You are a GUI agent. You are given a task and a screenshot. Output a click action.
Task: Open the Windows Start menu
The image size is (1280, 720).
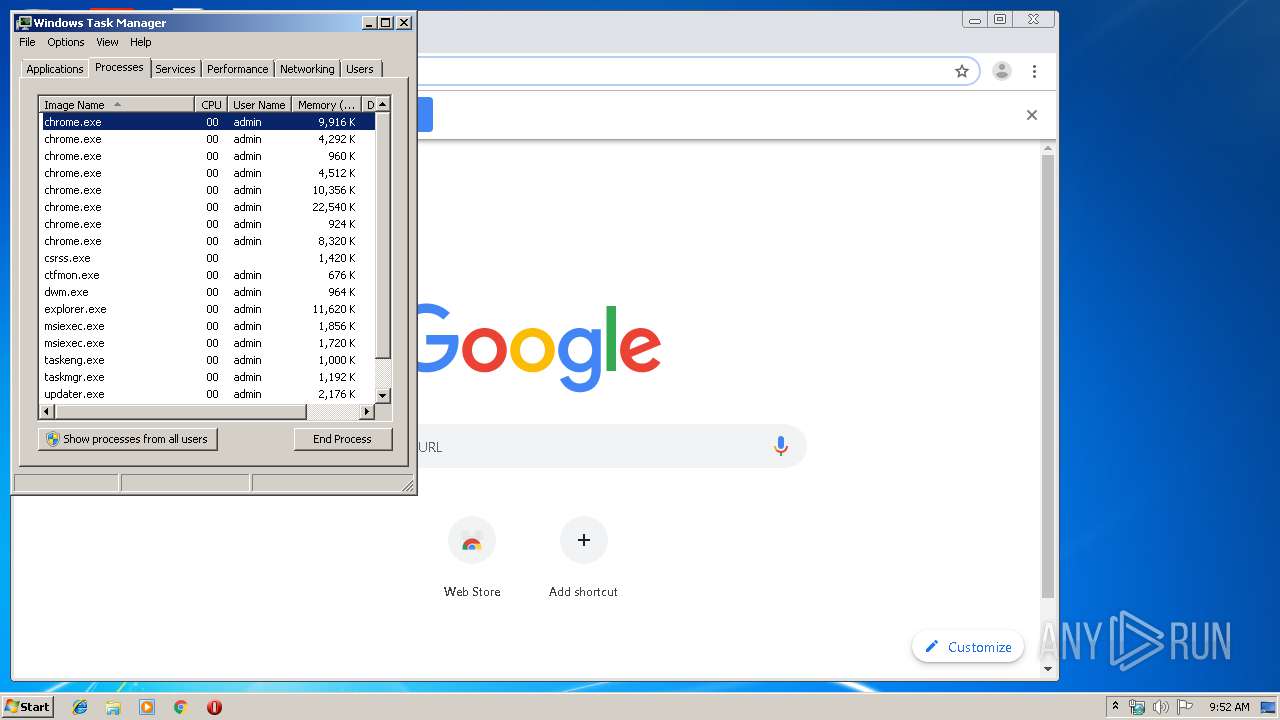pos(27,706)
